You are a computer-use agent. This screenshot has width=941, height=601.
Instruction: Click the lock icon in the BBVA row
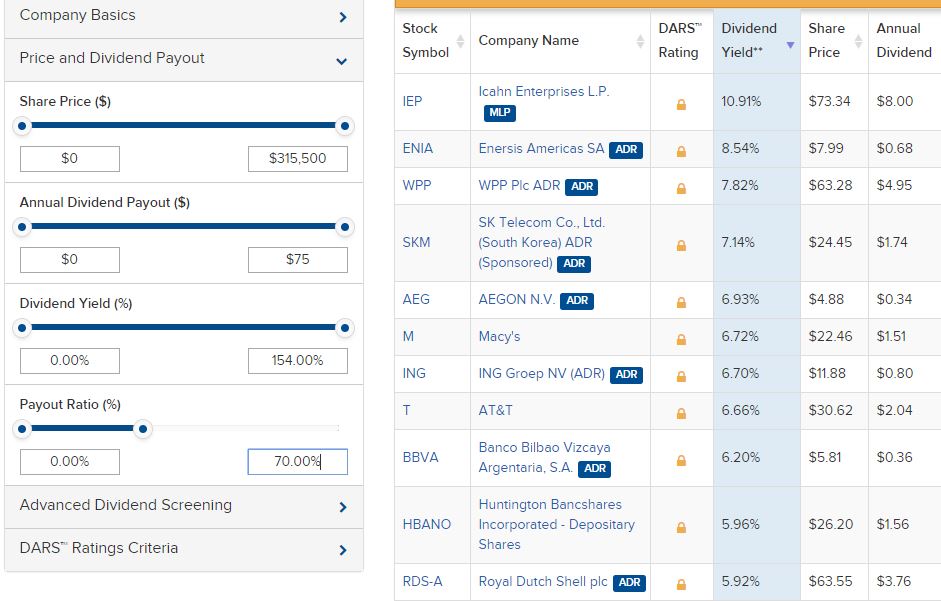681,461
